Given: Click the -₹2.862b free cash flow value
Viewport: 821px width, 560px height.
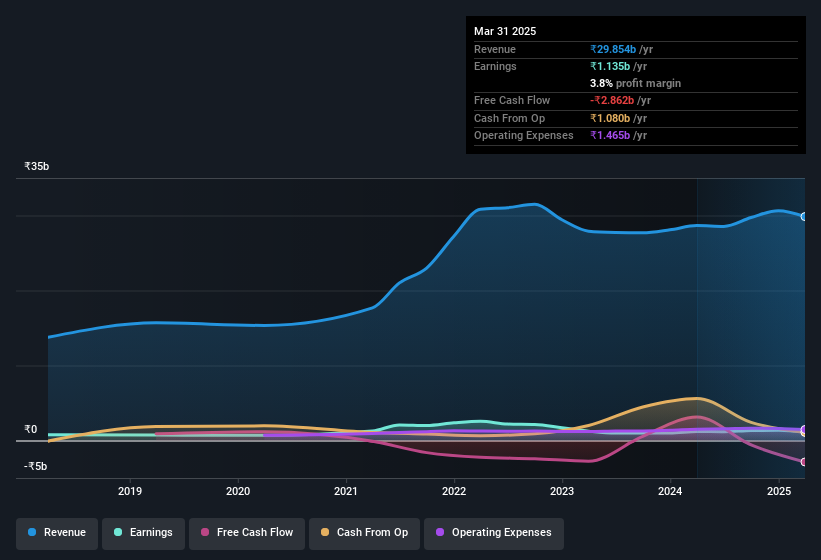Looking at the screenshot, I should [x=612, y=100].
